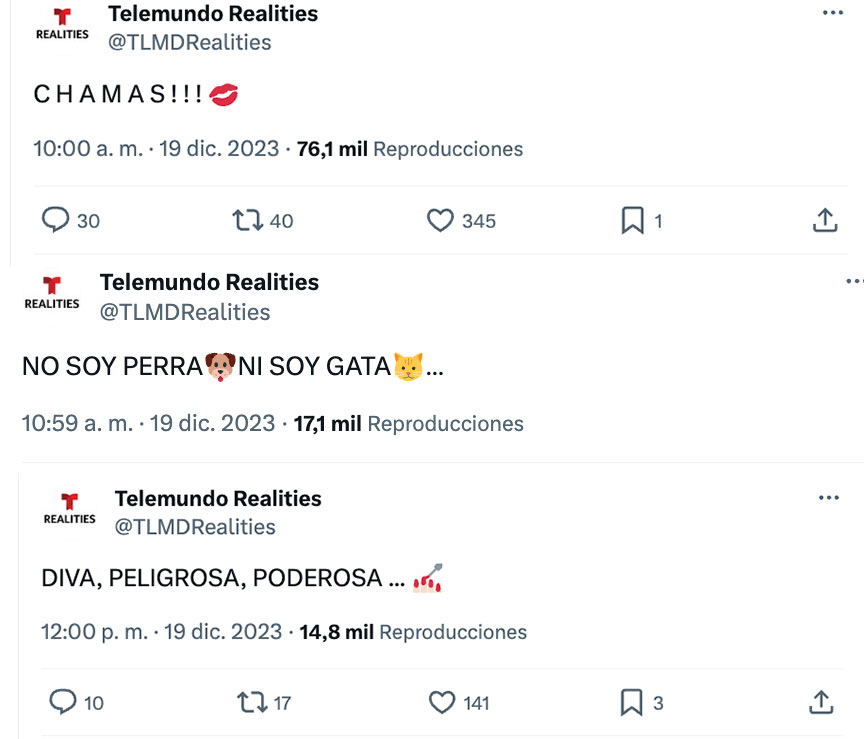864x739 pixels.
Task: Like the CHAMAS tweet
Action: 440,220
